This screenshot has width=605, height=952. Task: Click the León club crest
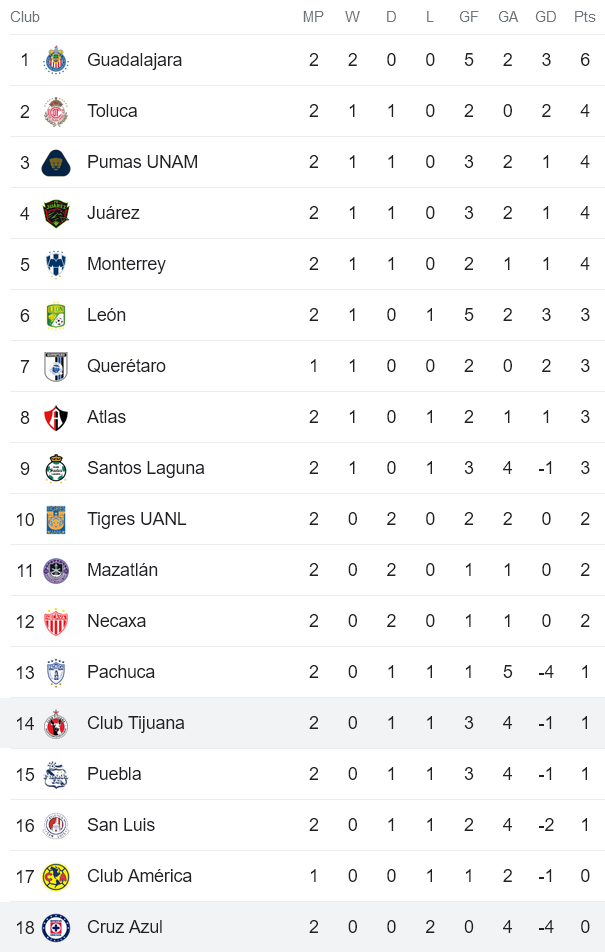pos(57,315)
